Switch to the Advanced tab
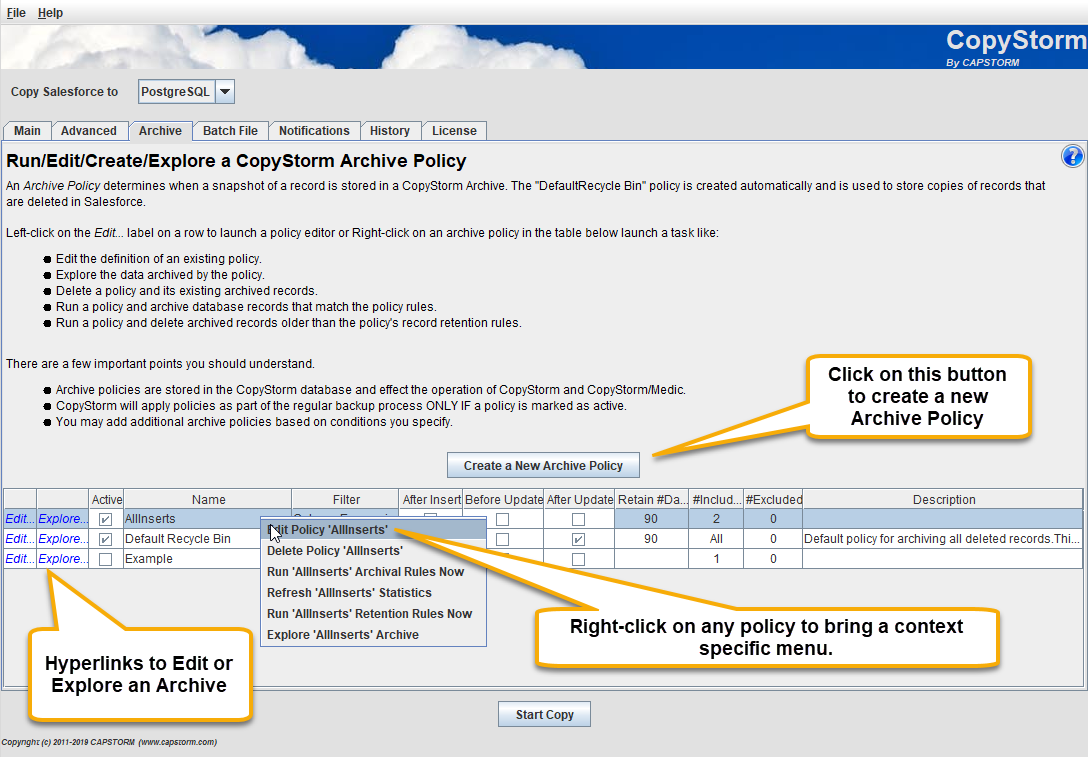The width and height of the screenshot is (1088, 757). click(89, 130)
